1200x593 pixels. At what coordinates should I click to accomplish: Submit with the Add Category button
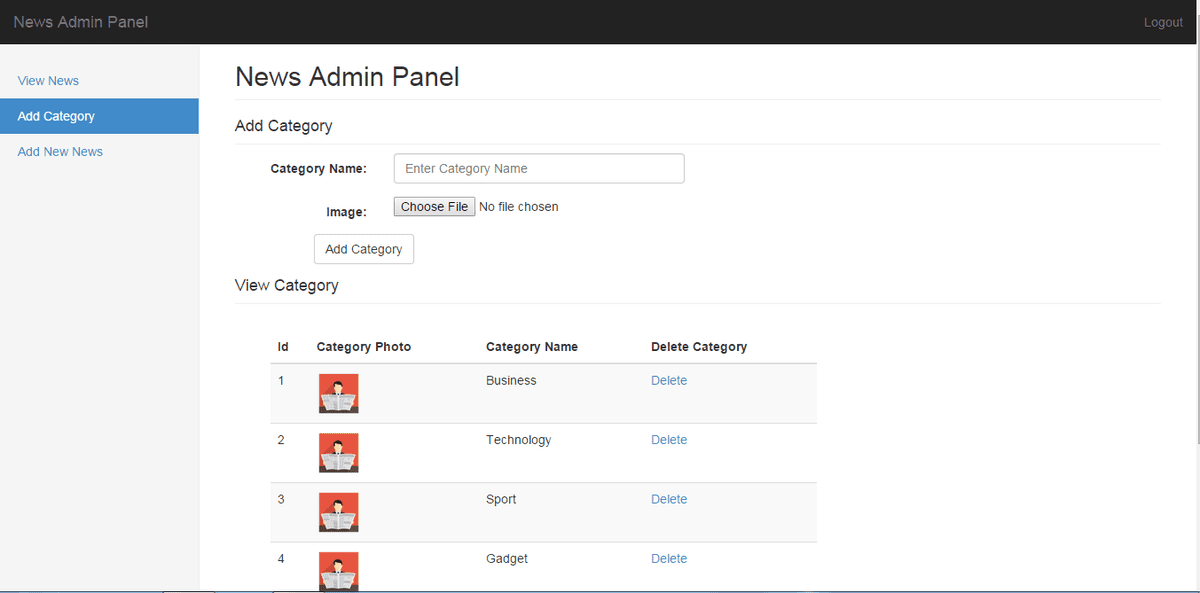363,249
